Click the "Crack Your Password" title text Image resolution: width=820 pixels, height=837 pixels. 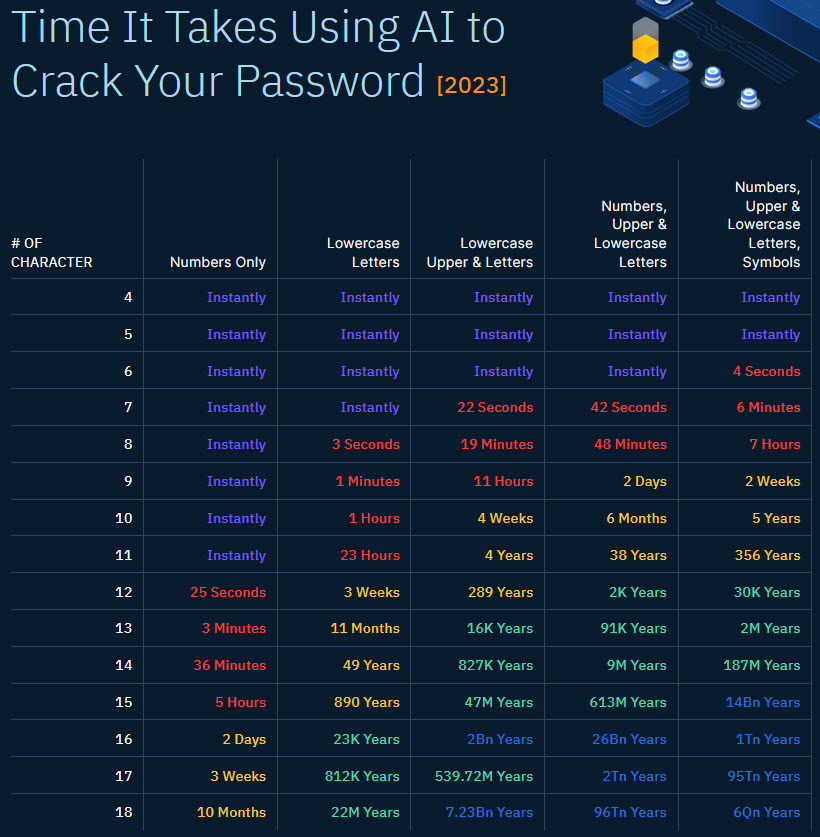218,80
